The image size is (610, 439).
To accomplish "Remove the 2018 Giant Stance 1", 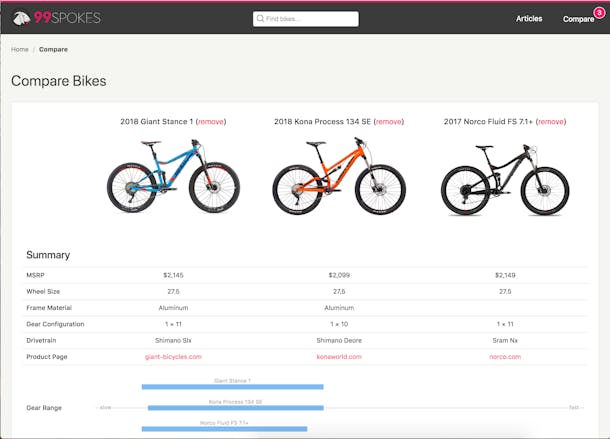I will 211,122.
